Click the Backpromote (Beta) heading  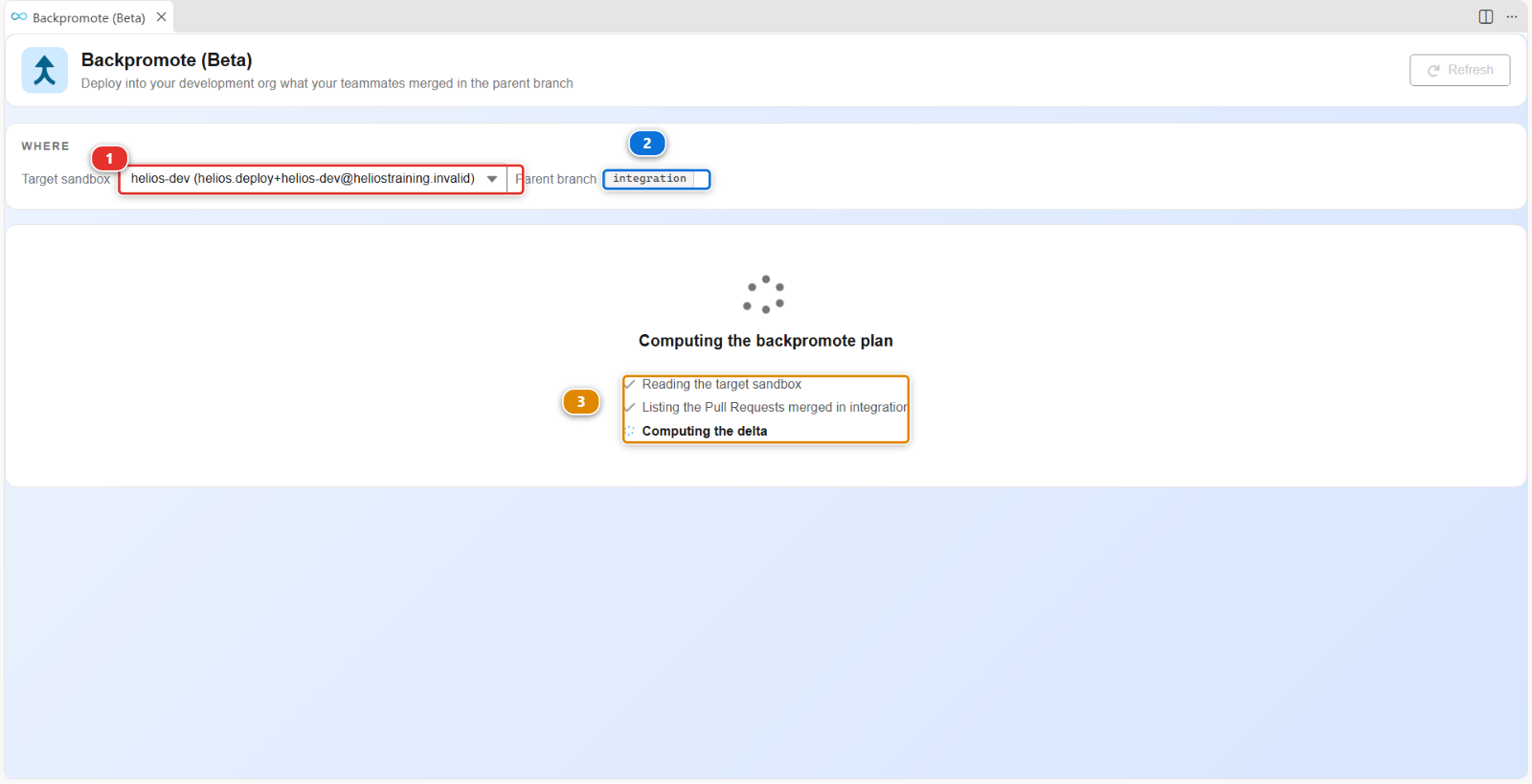[x=167, y=60]
